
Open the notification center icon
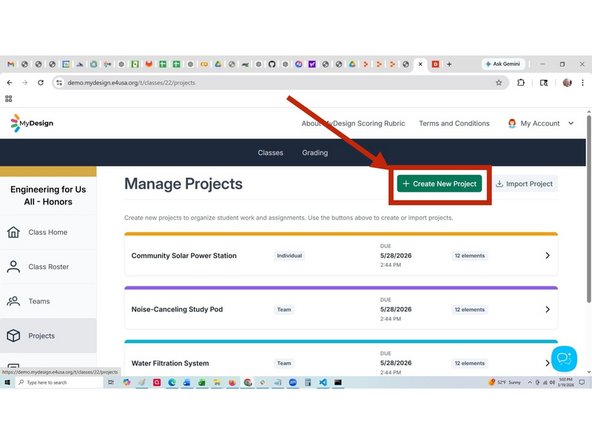582,382
